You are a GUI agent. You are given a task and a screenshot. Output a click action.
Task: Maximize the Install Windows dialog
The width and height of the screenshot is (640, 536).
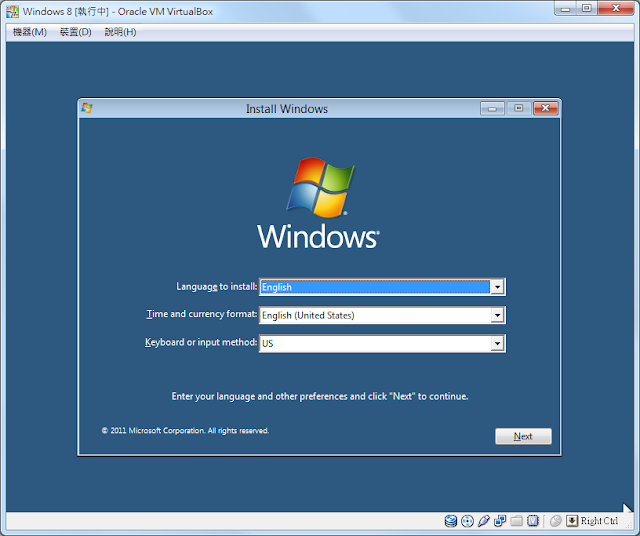(x=519, y=109)
